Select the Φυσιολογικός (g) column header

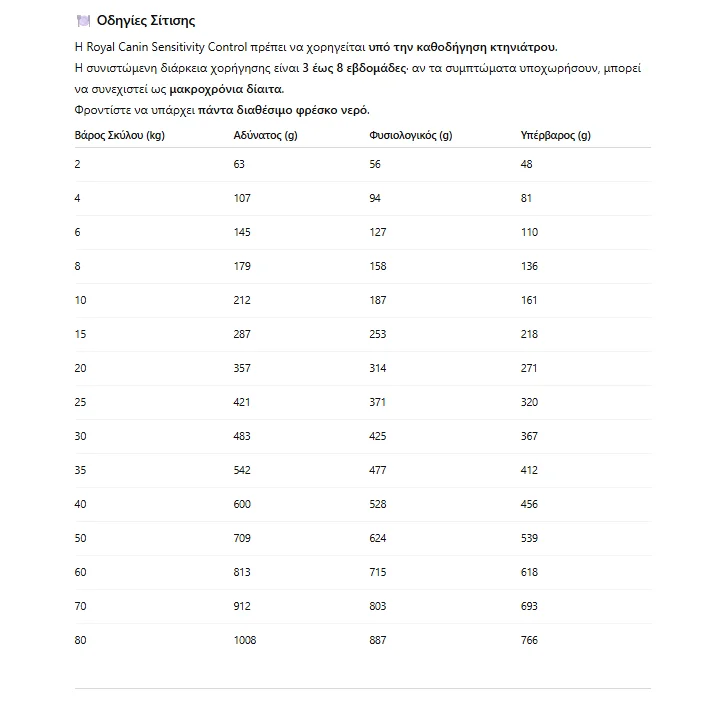pyautogui.click(x=411, y=135)
